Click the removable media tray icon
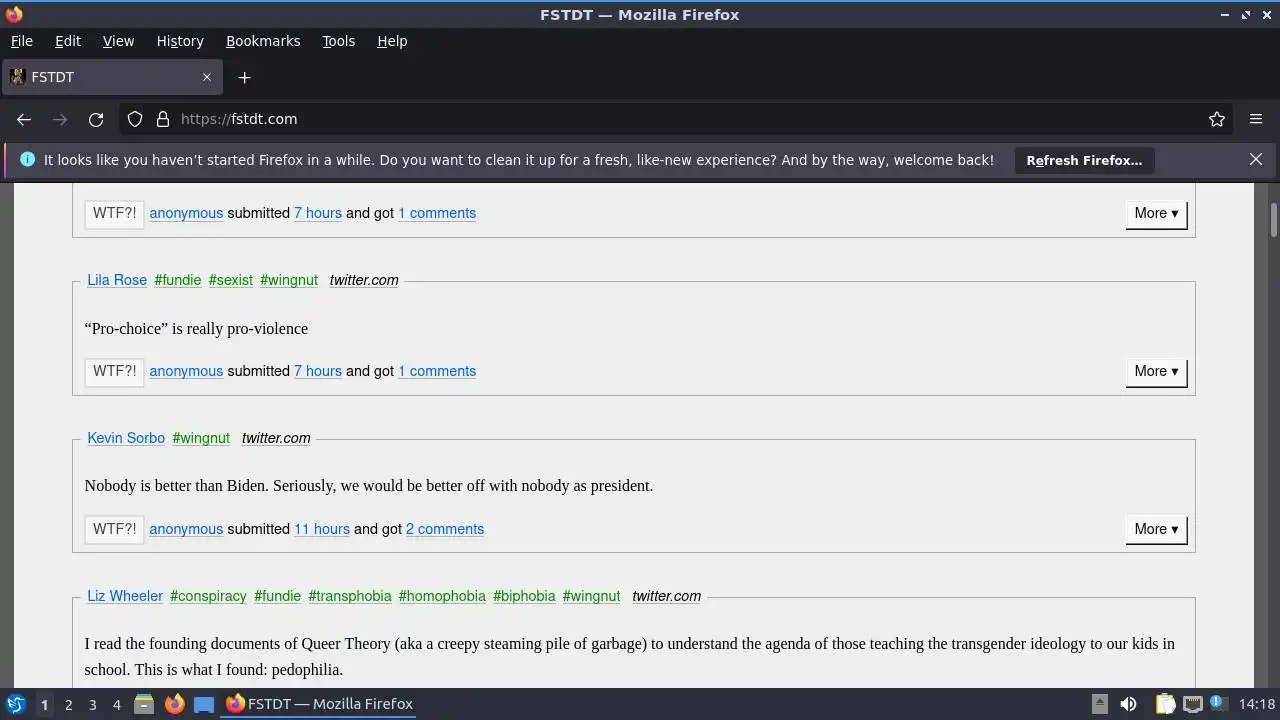This screenshot has width=1280, height=720. click(1099, 704)
